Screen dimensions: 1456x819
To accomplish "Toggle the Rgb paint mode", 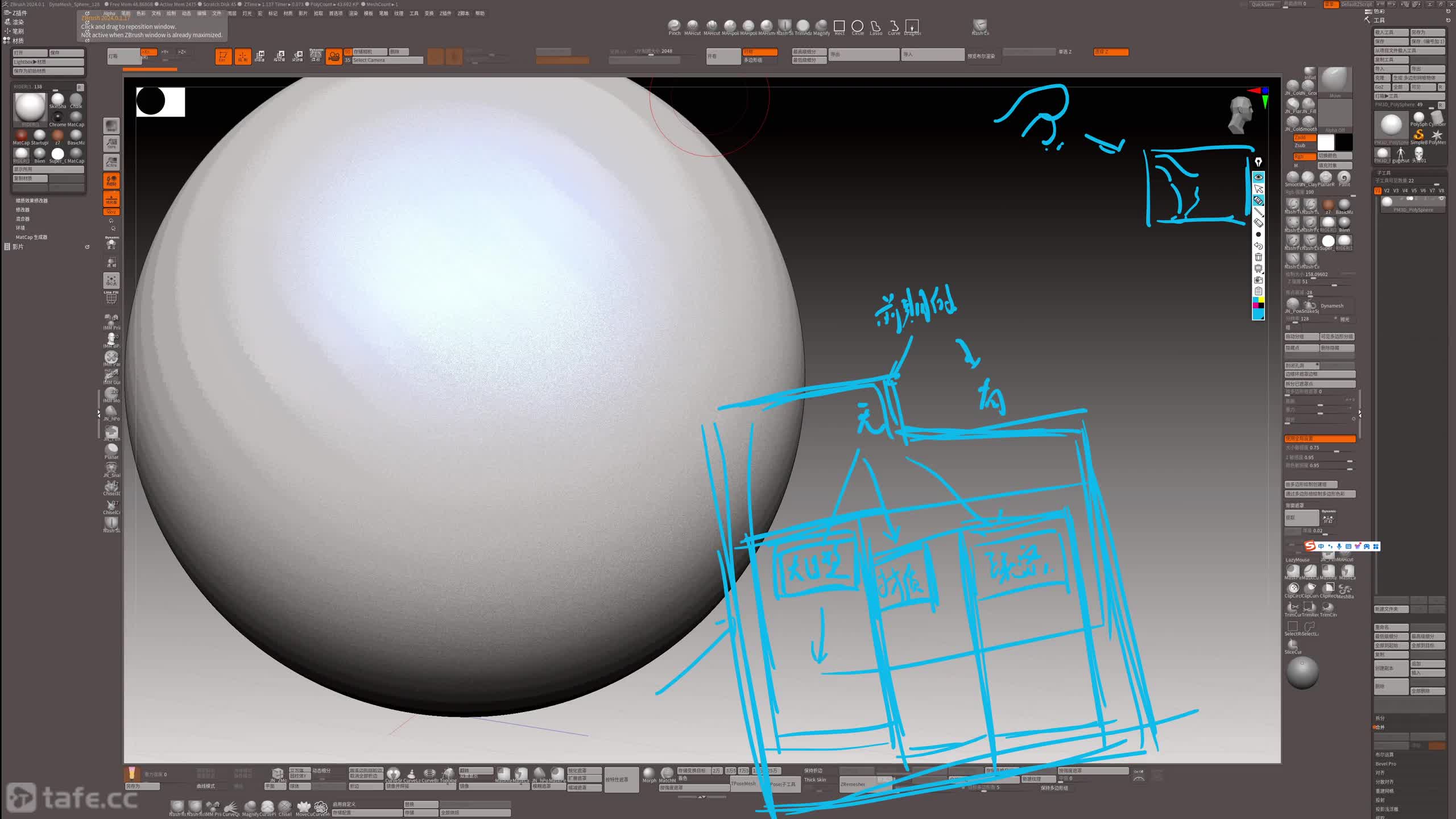I will [1304, 156].
